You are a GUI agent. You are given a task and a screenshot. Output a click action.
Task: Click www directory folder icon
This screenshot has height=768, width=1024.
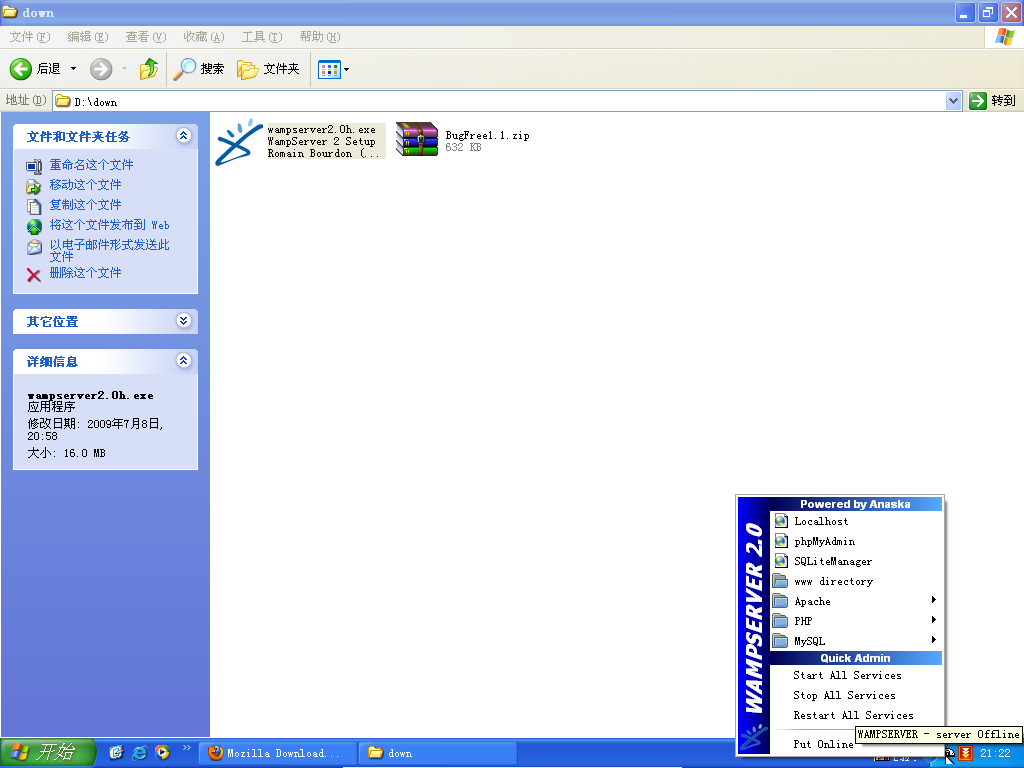click(x=780, y=581)
